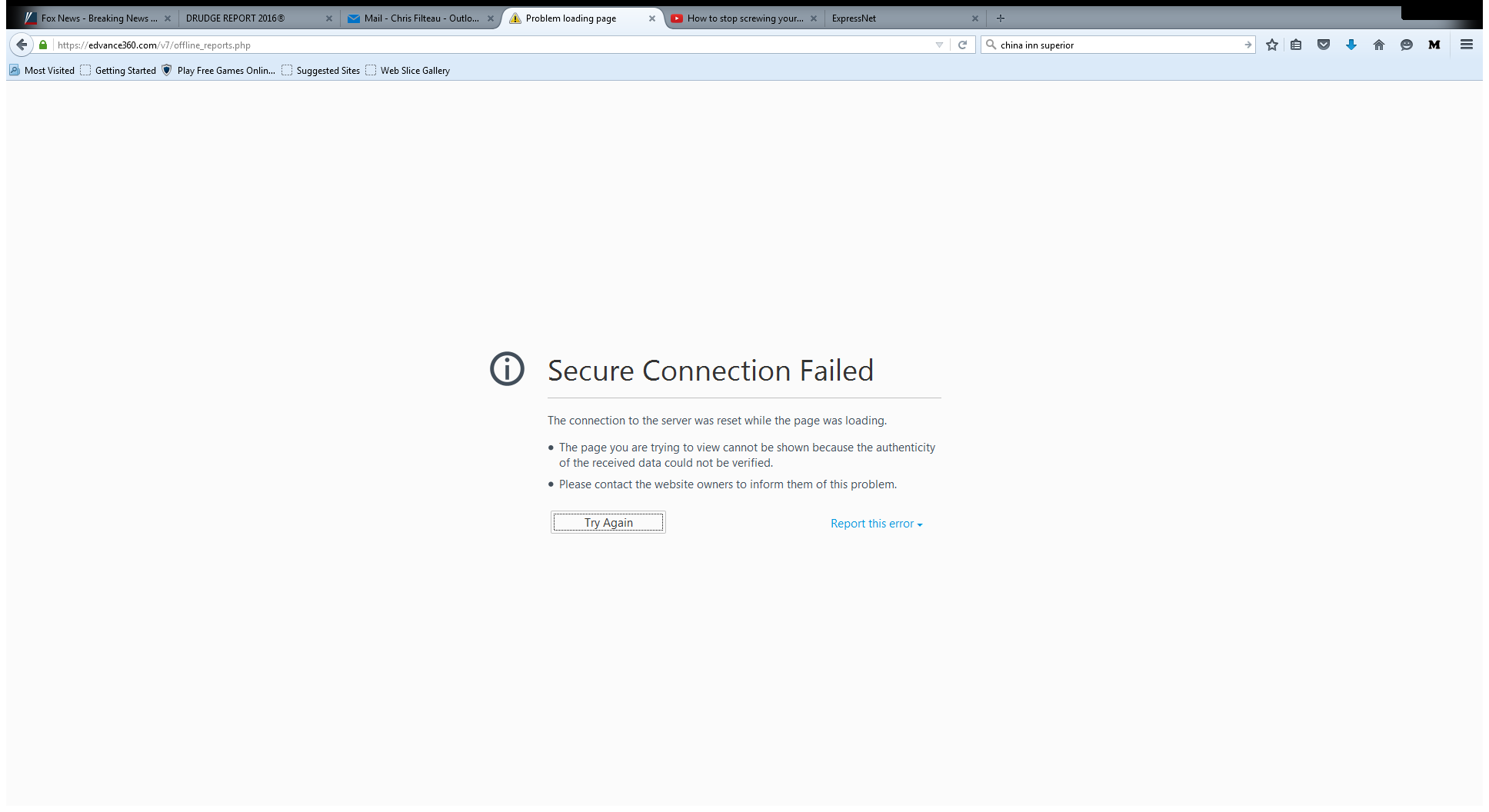Open the Firefox hamburger menu
Viewport: 1489px width, 812px height.
1467,45
